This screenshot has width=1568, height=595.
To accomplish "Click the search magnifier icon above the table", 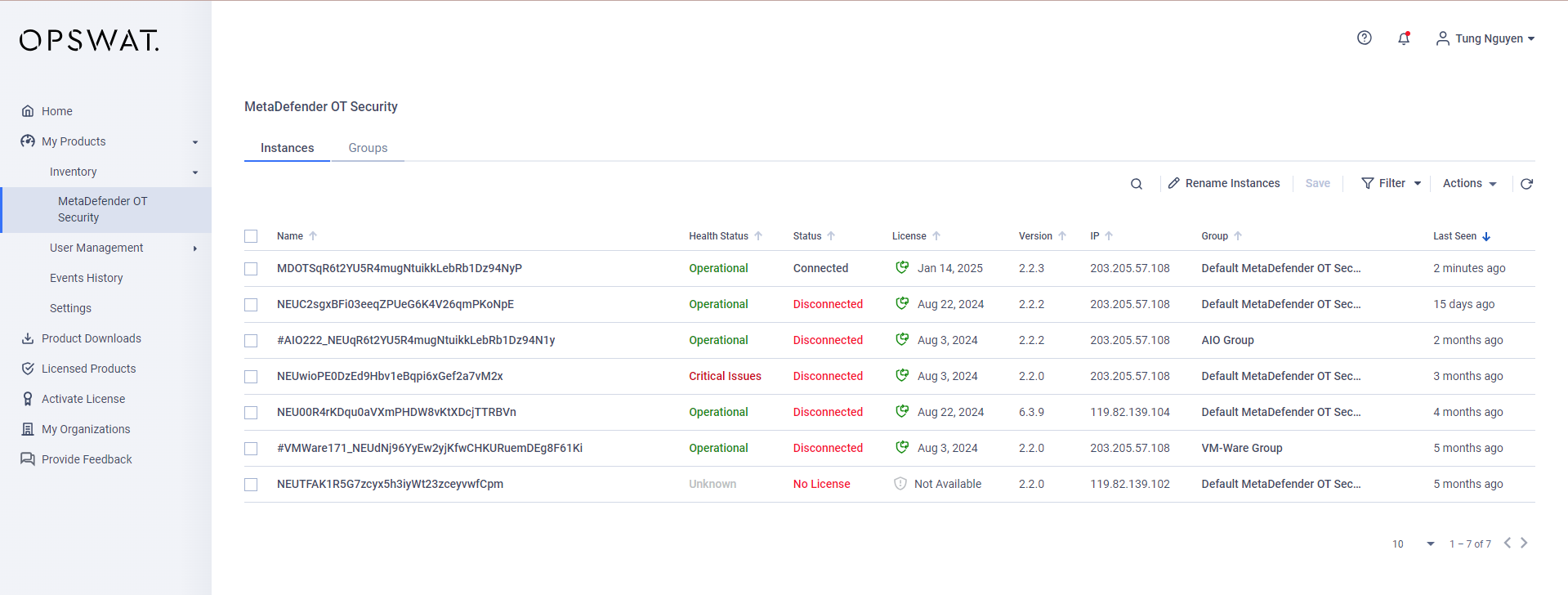I will (1136, 184).
